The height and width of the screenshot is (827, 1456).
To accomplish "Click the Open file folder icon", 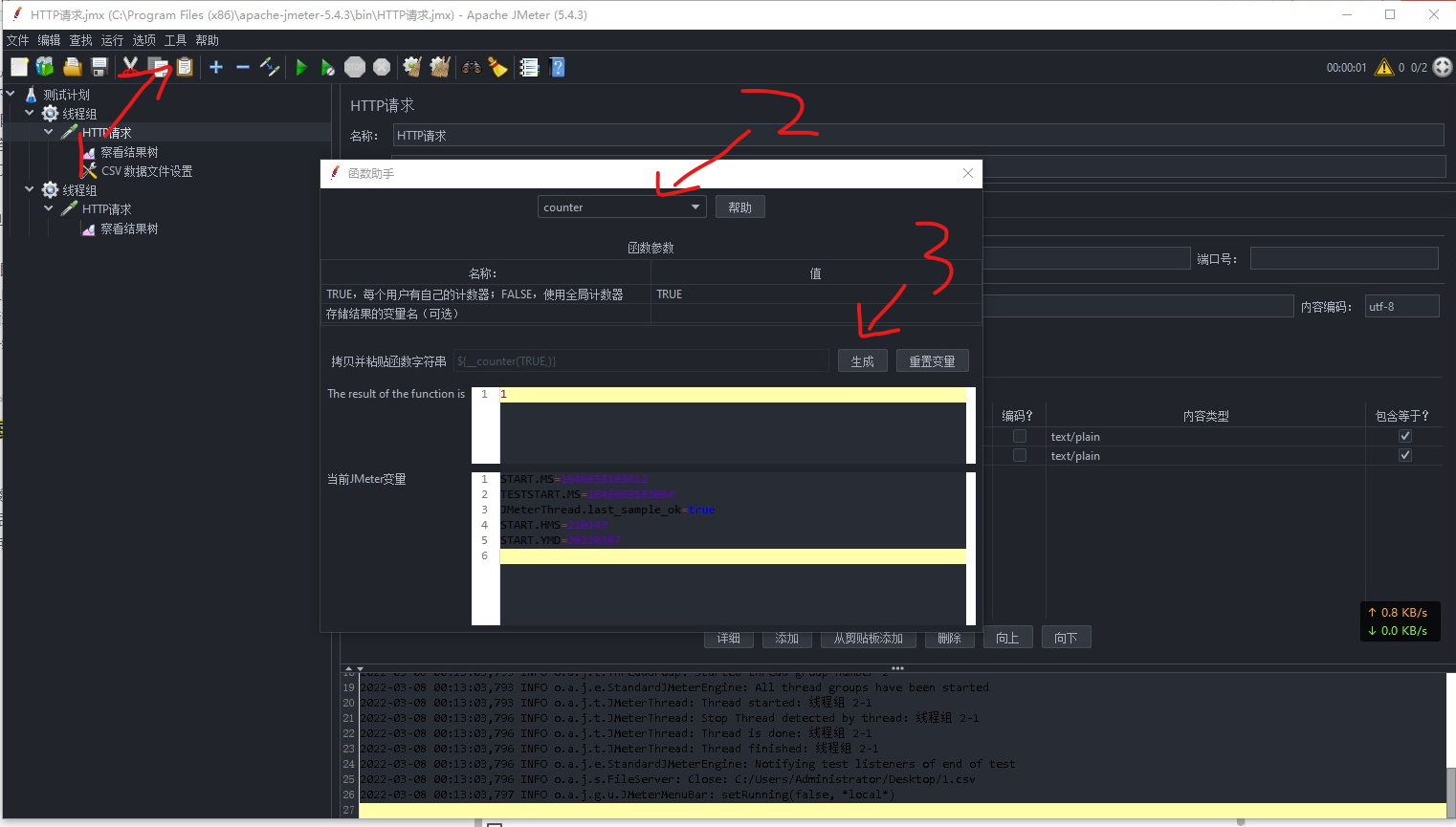I will coord(72,67).
